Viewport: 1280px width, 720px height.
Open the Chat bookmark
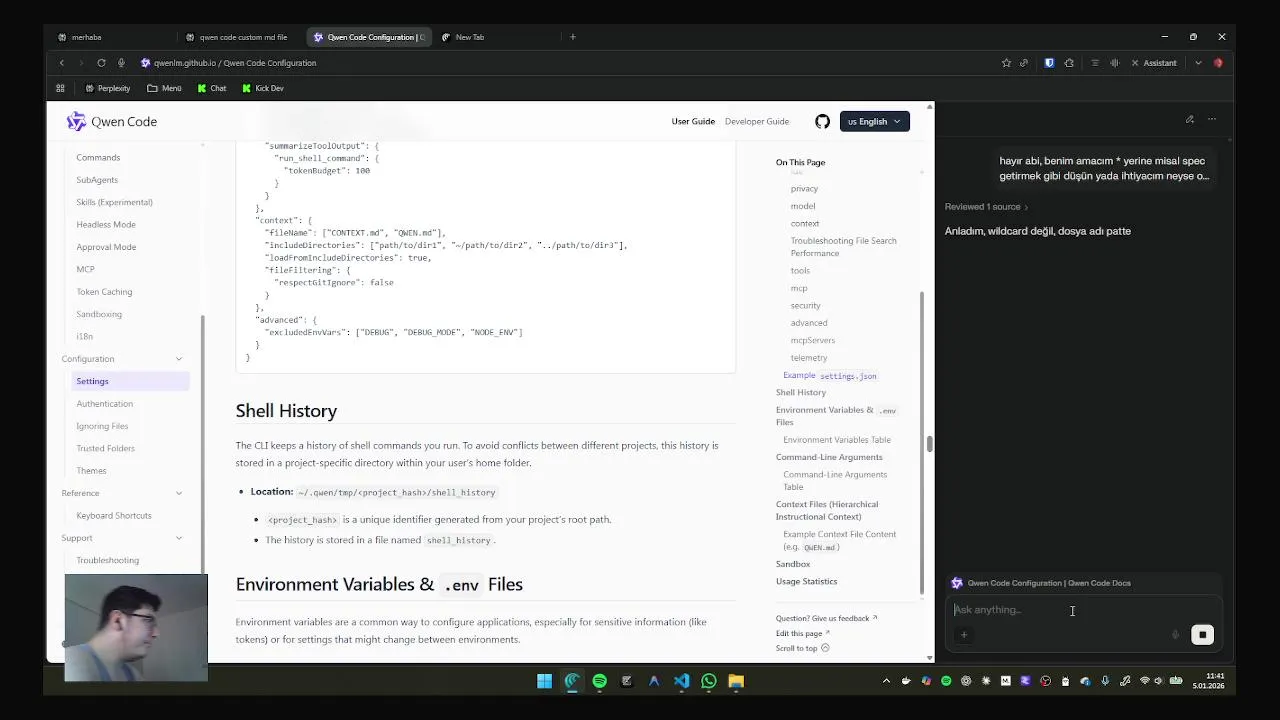point(211,88)
